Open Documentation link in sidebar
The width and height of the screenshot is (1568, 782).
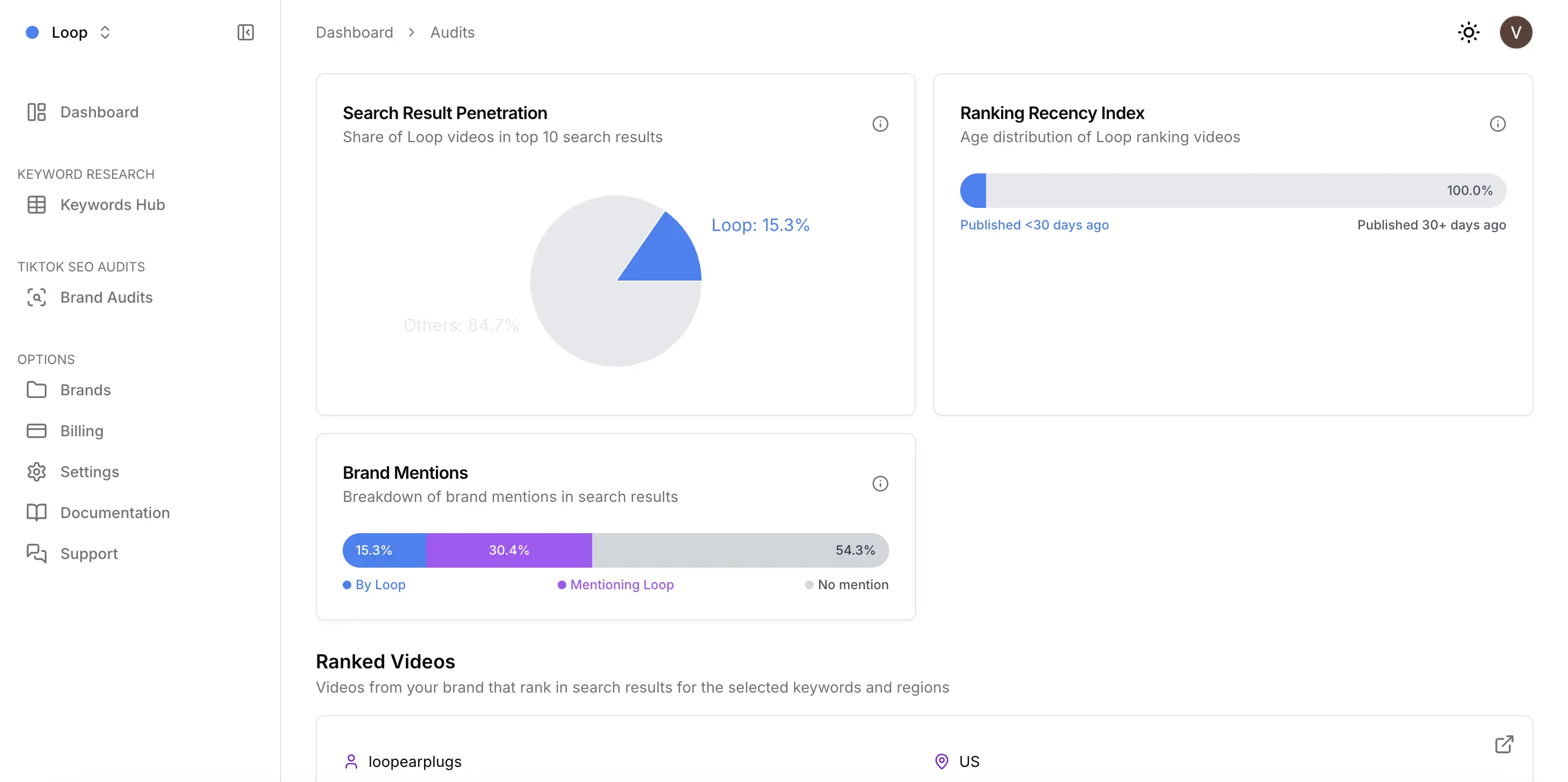pyautogui.click(x=114, y=512)
